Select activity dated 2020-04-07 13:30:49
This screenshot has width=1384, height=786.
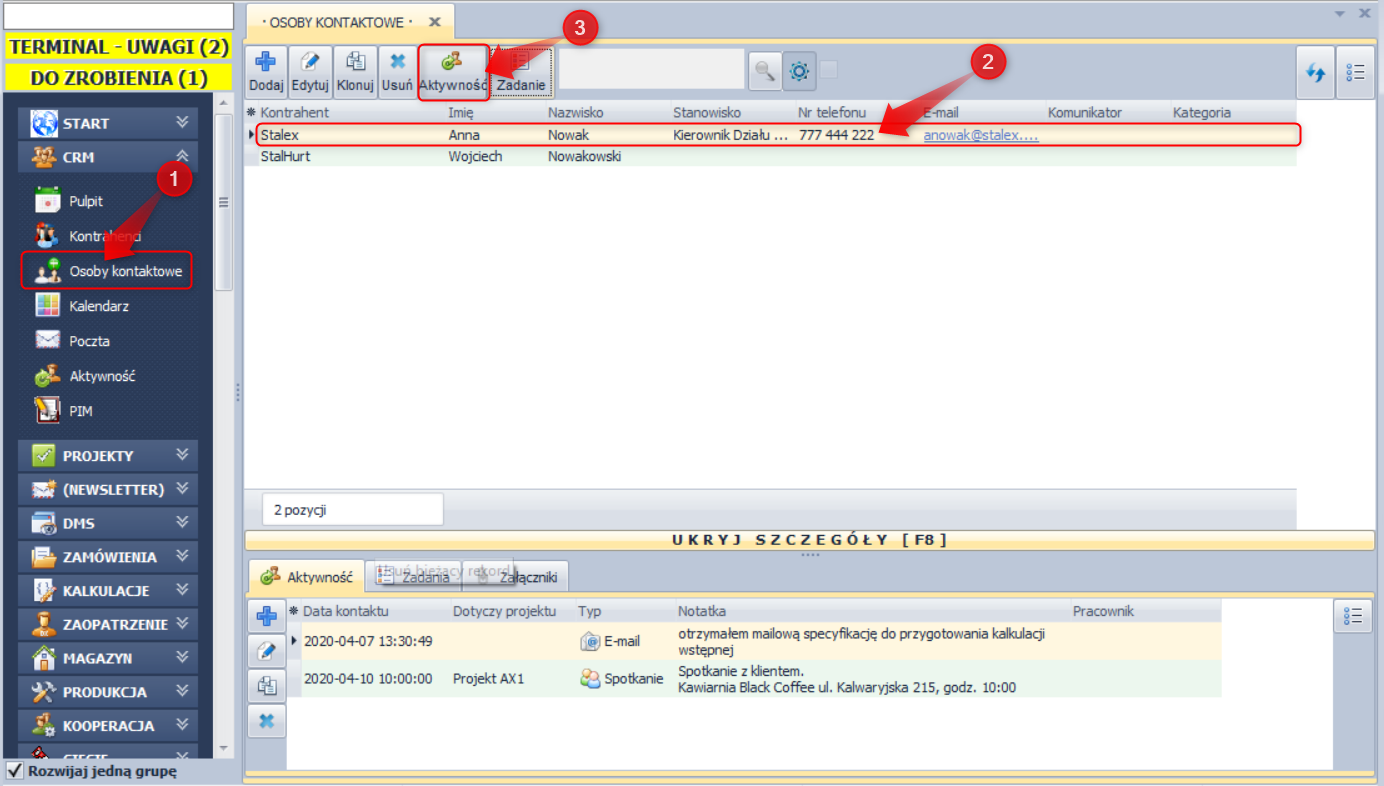(368, 641)
